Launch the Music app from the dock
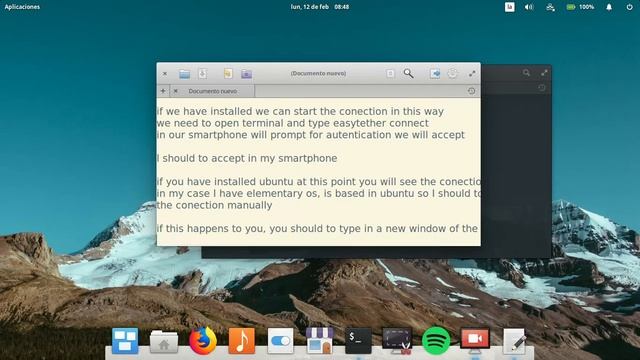Viewport: 640px width, 360px height. [x=242, y=341]
